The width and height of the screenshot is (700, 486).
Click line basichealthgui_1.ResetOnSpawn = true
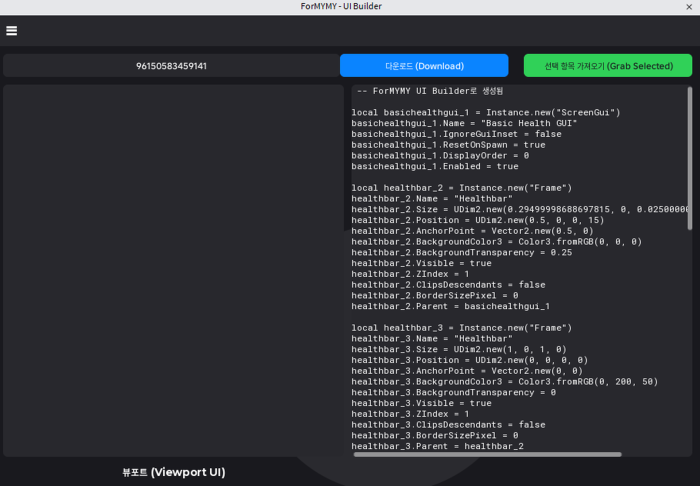tap(448, 145)
